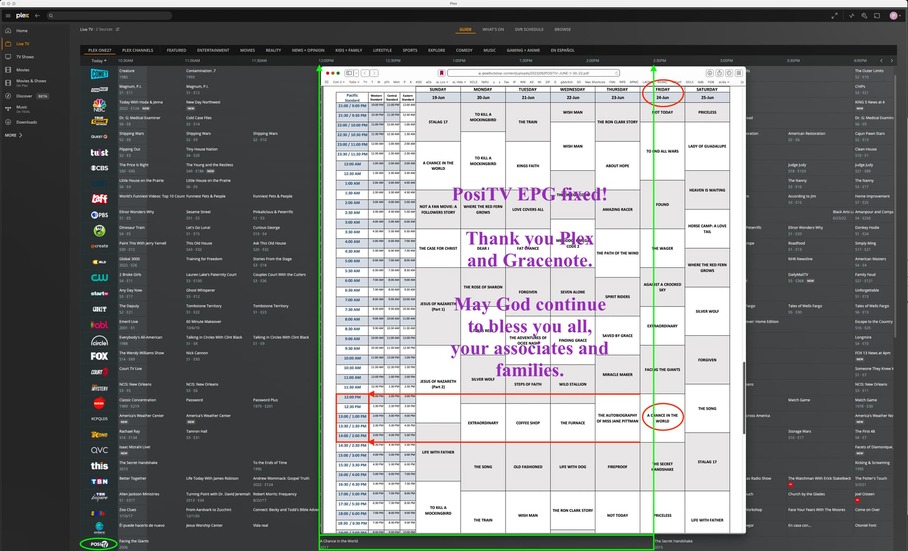Select the GAMING + ANIME guide filter
The width and height of the screenshot is (908, 551).
tap(523, 50)
